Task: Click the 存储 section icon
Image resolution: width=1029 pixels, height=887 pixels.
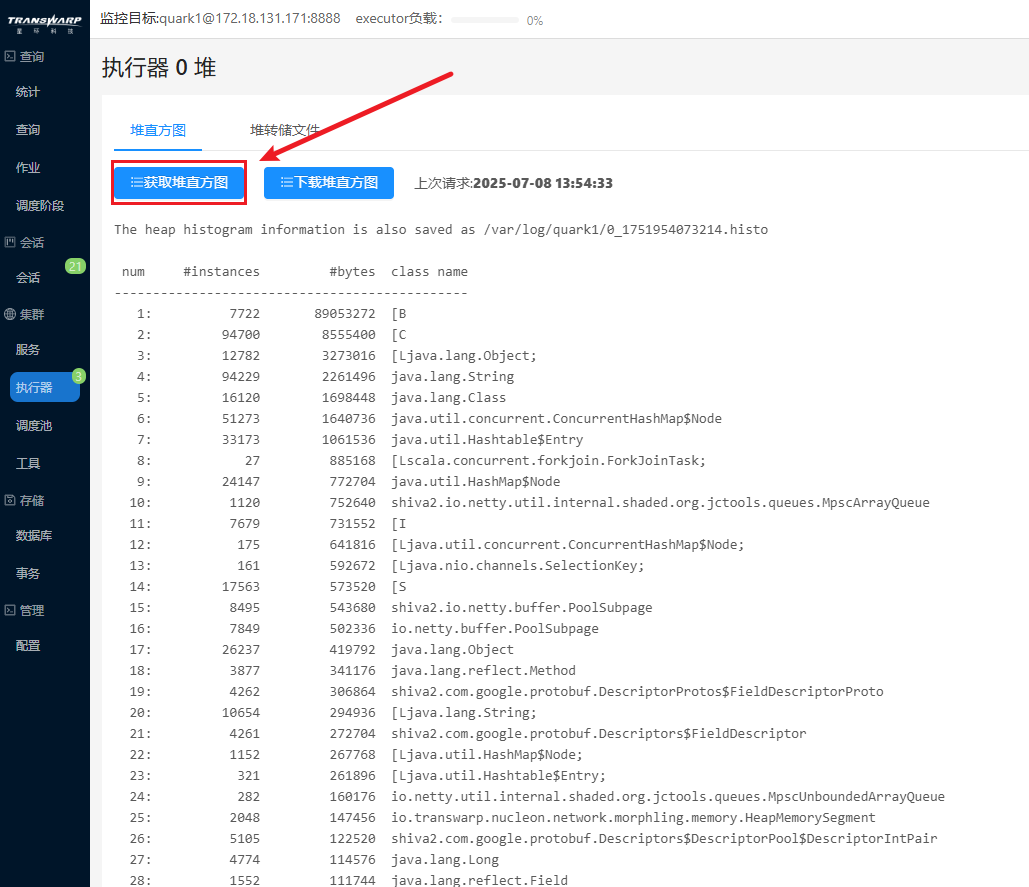Action: (x=10, y=500)
